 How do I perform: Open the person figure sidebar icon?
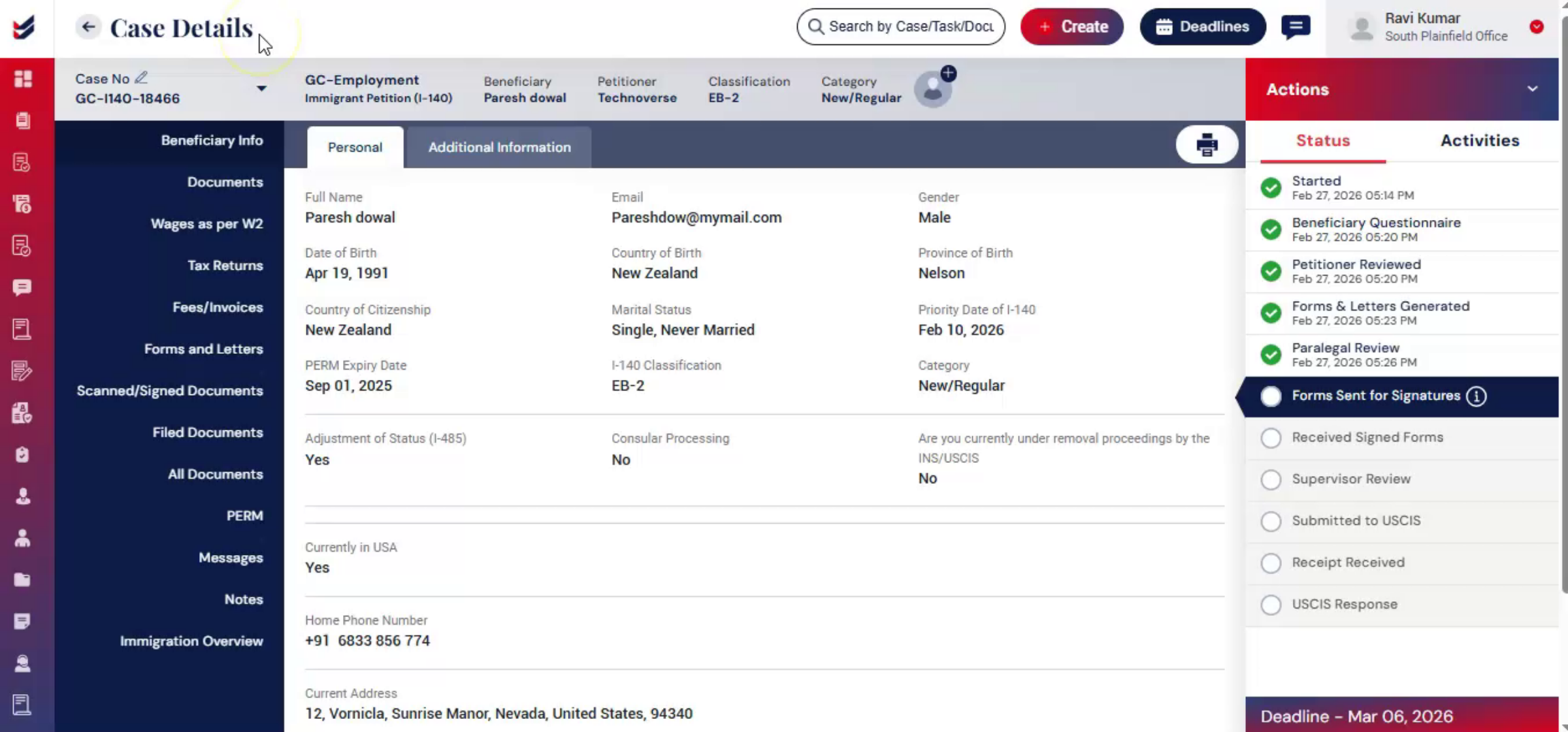tap(23, 539)
